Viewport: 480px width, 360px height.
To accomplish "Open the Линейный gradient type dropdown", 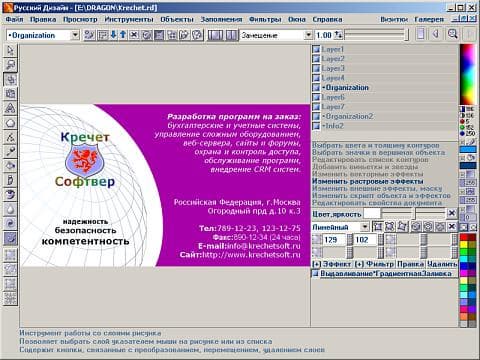I will (x=365, y=227).
